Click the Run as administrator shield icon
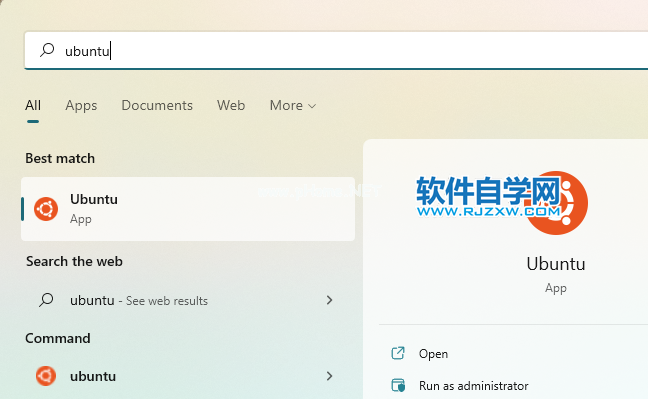This screenshot has width=648, height=399. [398, 385]
